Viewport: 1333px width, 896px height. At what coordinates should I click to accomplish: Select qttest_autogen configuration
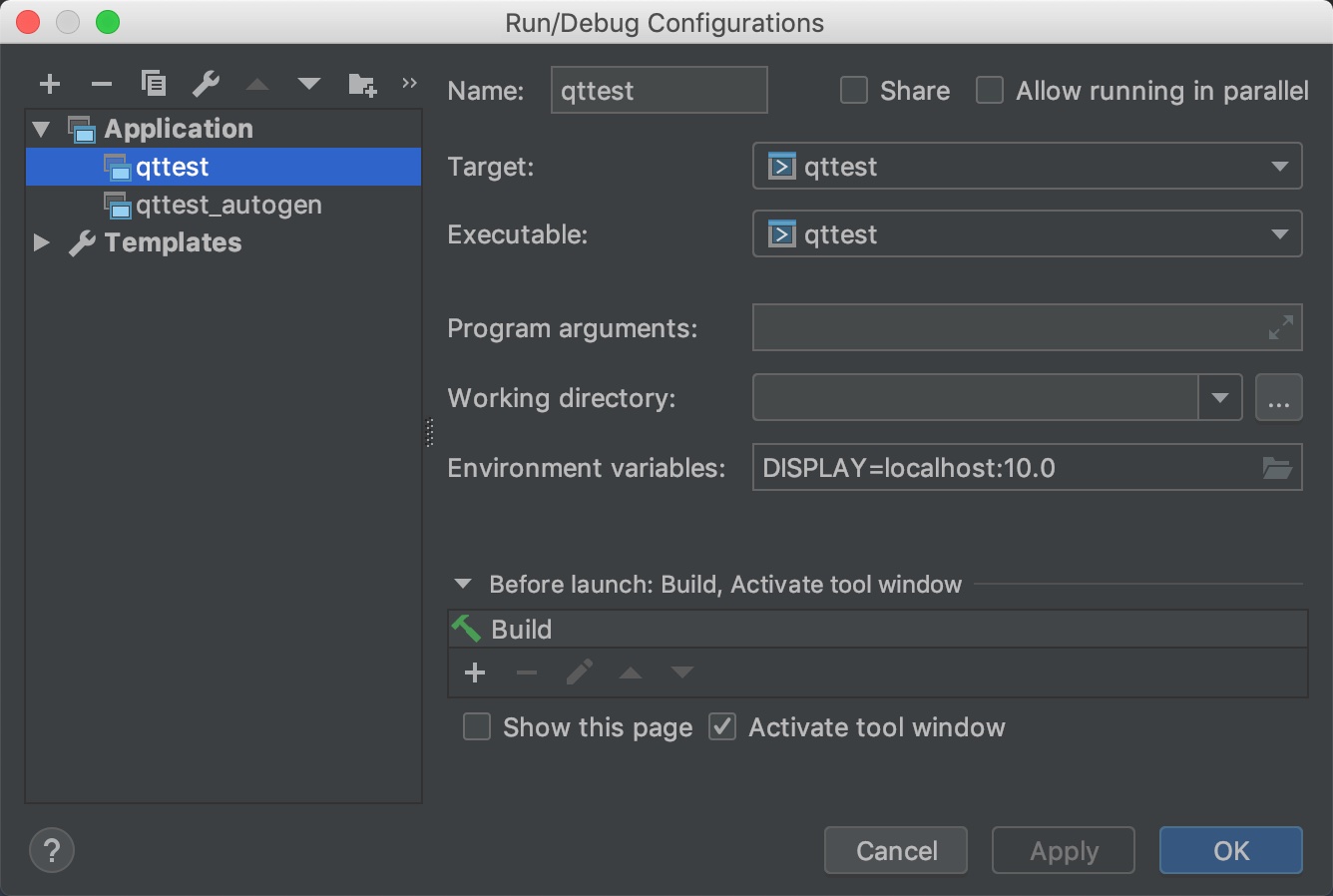(228, 206)
